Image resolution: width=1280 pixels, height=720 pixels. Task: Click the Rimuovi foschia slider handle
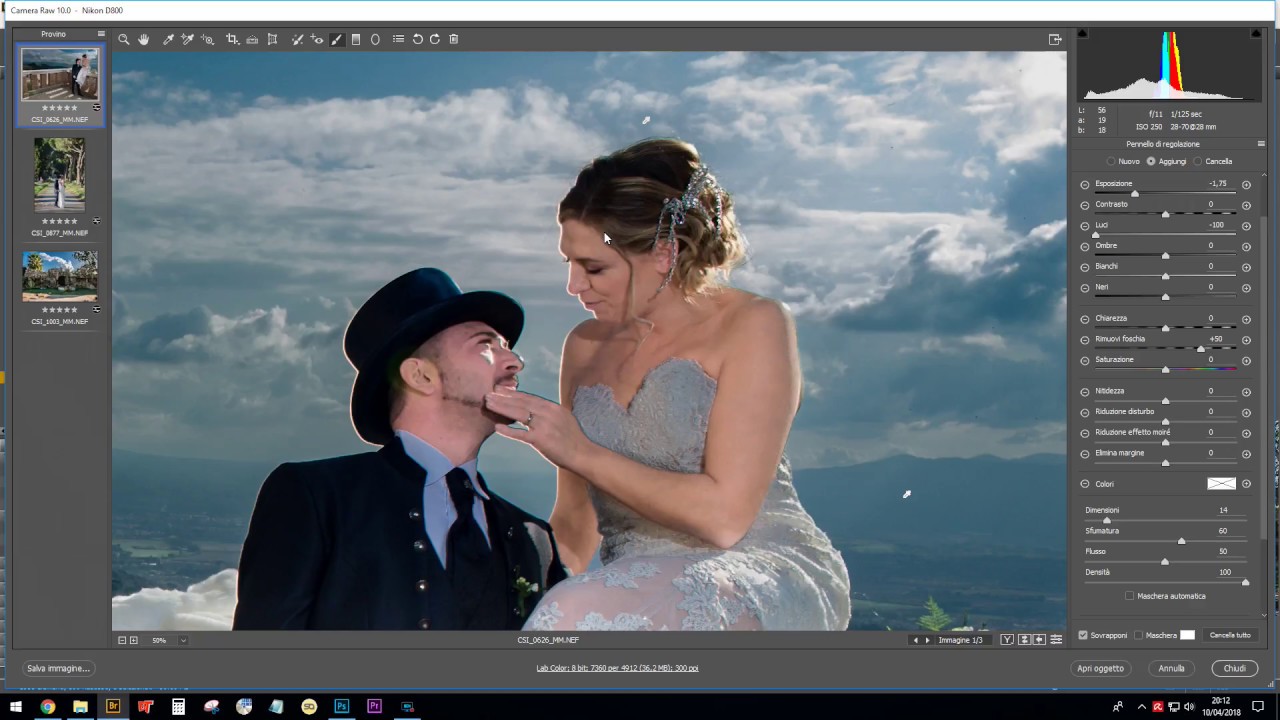[x=1201, y=348]
